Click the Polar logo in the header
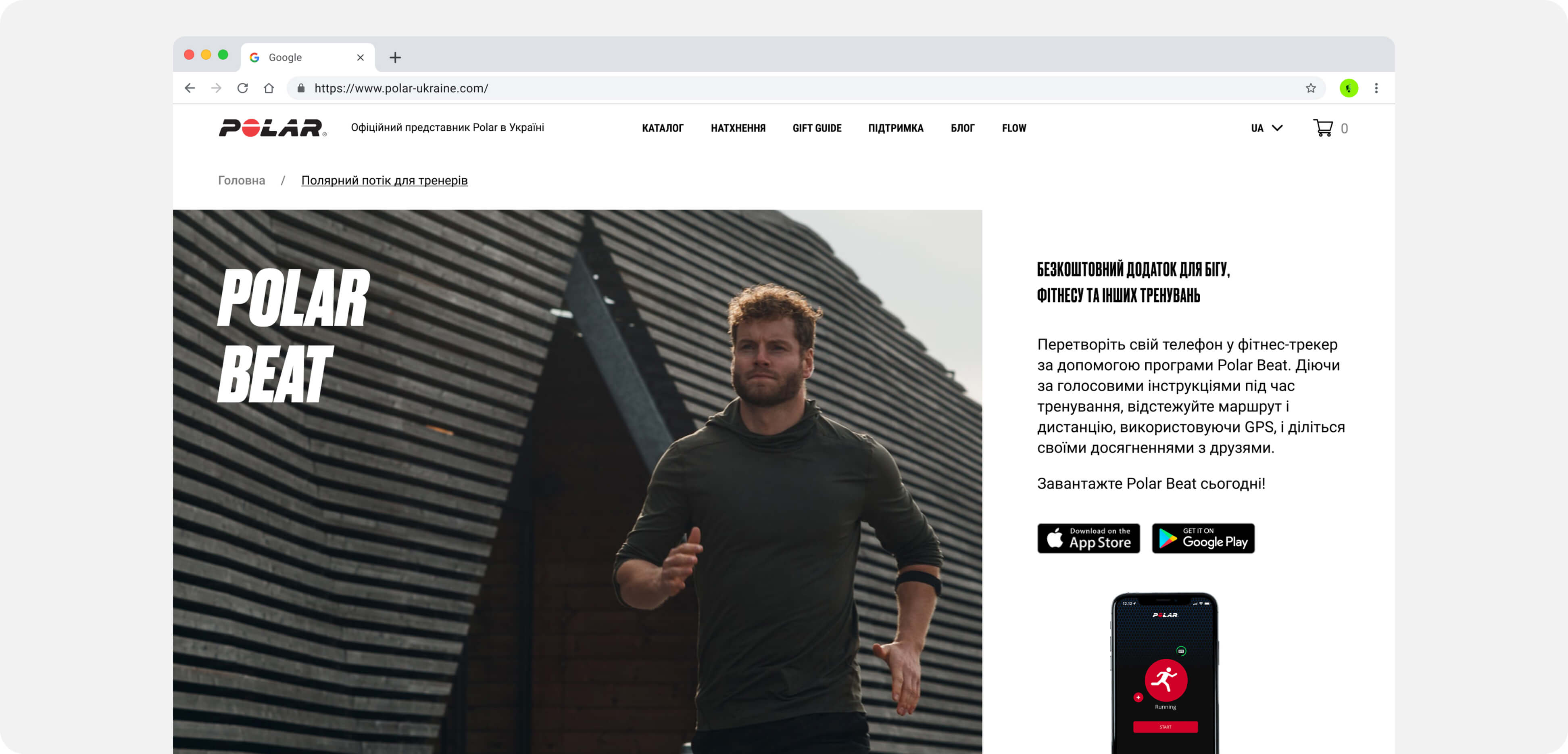This screenshot has height=754, width=1568. [273, 128]
